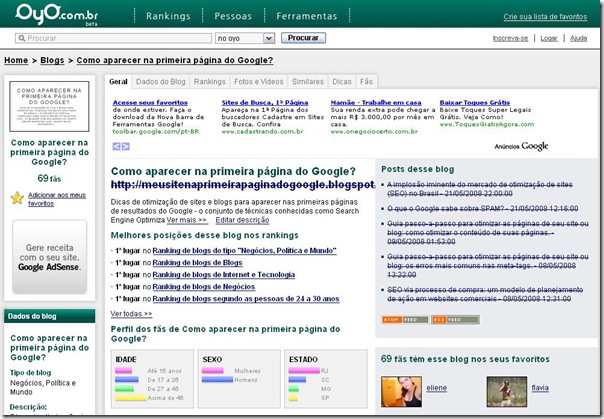Screen dimensions: 604x419
Task: Open Rankings in top navigation
Action: (x=168, y=16)
